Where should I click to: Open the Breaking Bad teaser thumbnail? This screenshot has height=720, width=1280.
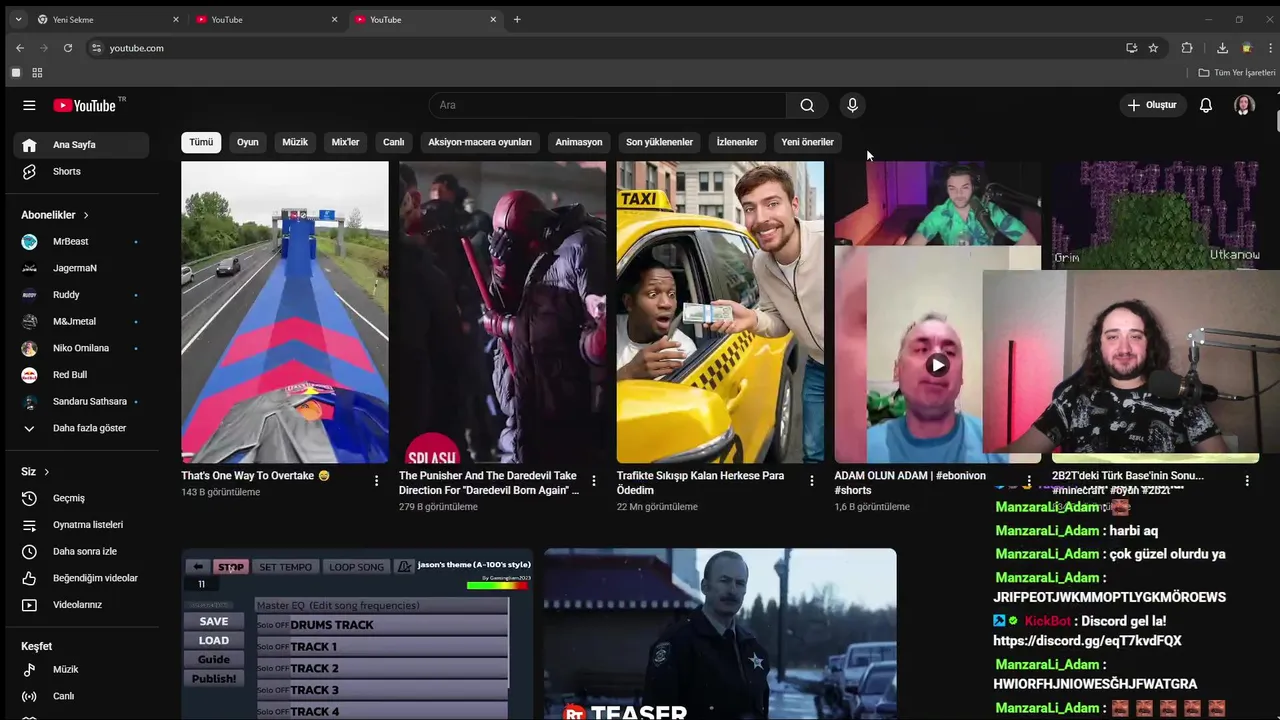720,634
